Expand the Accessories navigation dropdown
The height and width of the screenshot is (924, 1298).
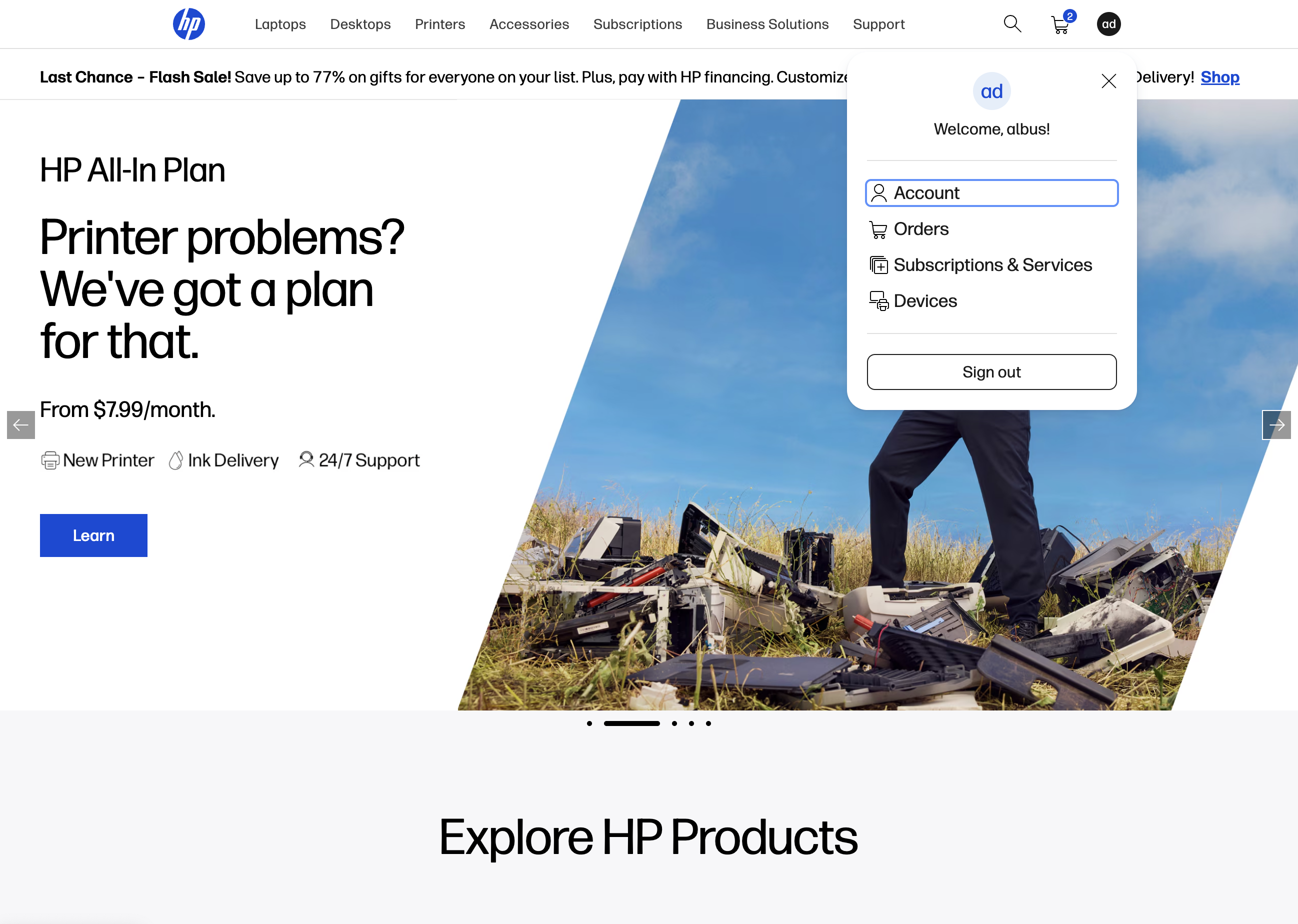(529, 24)
